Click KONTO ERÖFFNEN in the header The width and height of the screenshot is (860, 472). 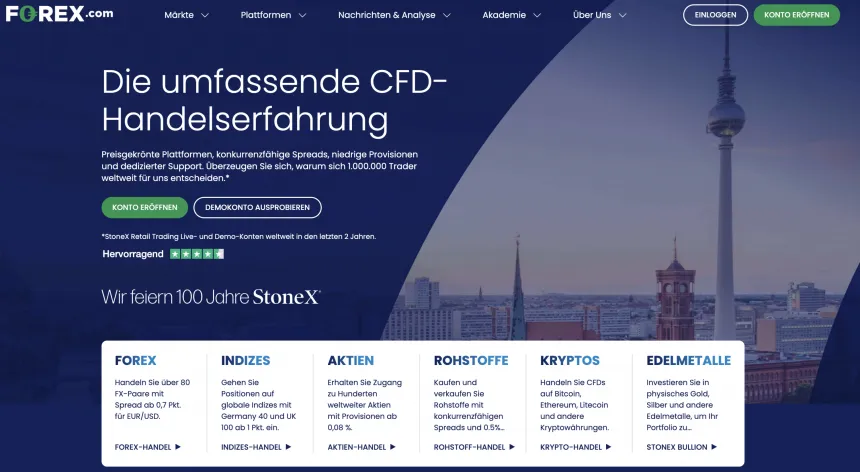[796, 15]
